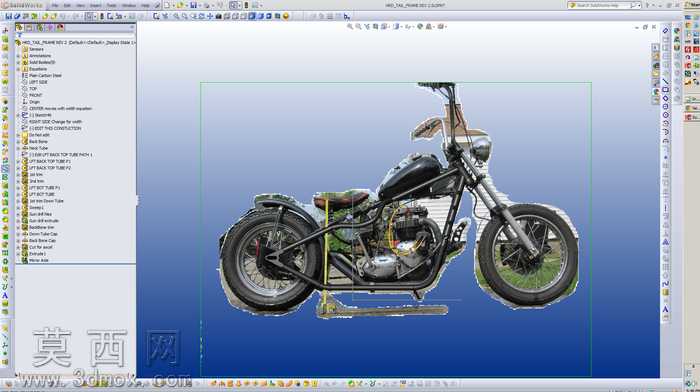The height and width of the screenshot is (392, 700).
Task: Expand the LFT BACK TOP TUBE P1 feature
Action: (x=18, y=161)
